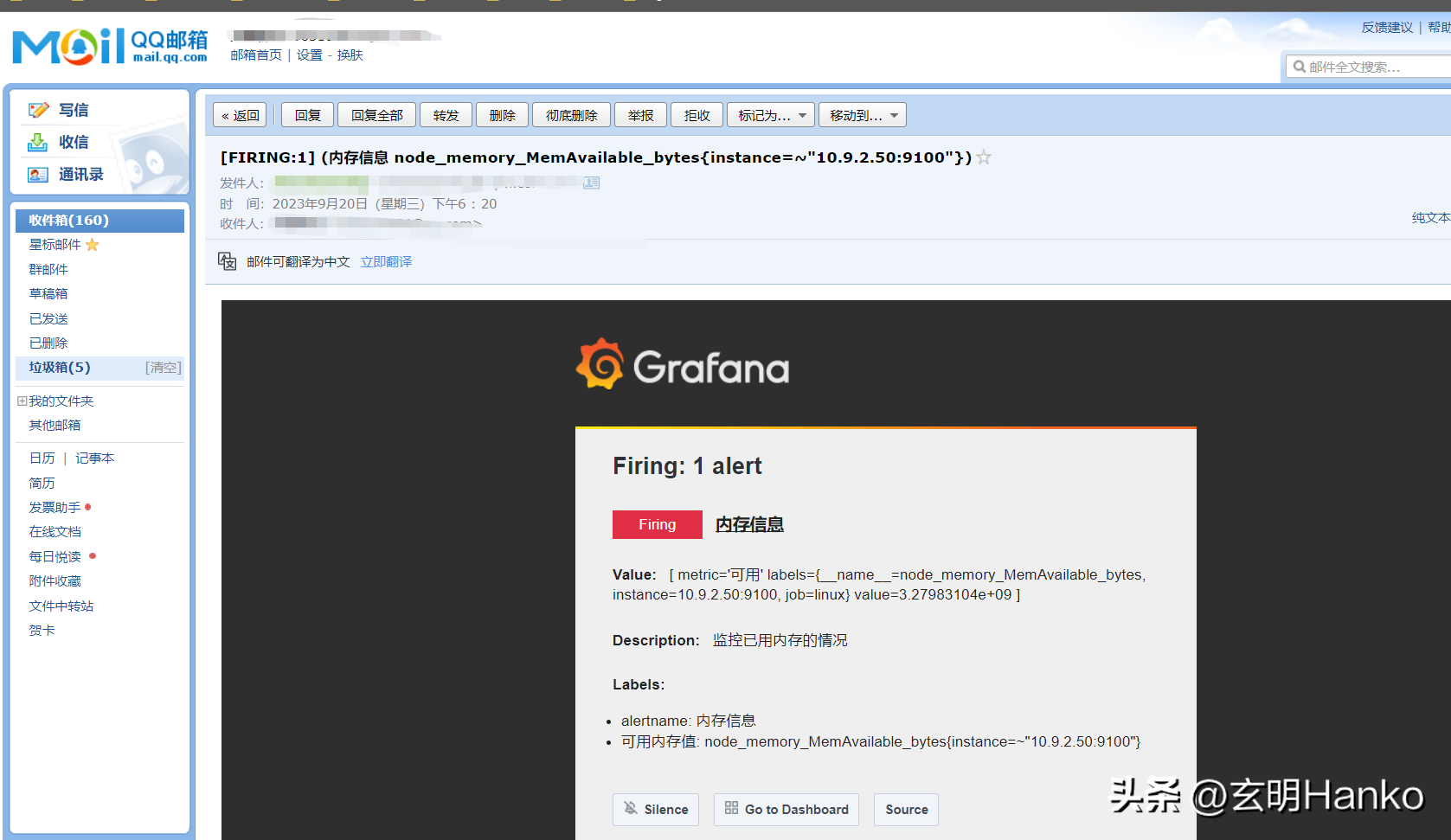Click Go to Dashboard button

coord(786,810)
